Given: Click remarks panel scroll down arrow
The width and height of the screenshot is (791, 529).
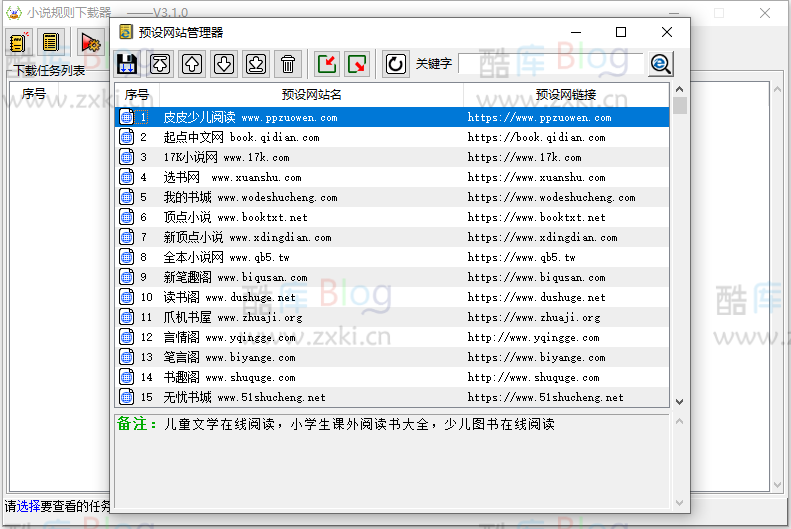Looking at the screenshot, I should (680, 503).
